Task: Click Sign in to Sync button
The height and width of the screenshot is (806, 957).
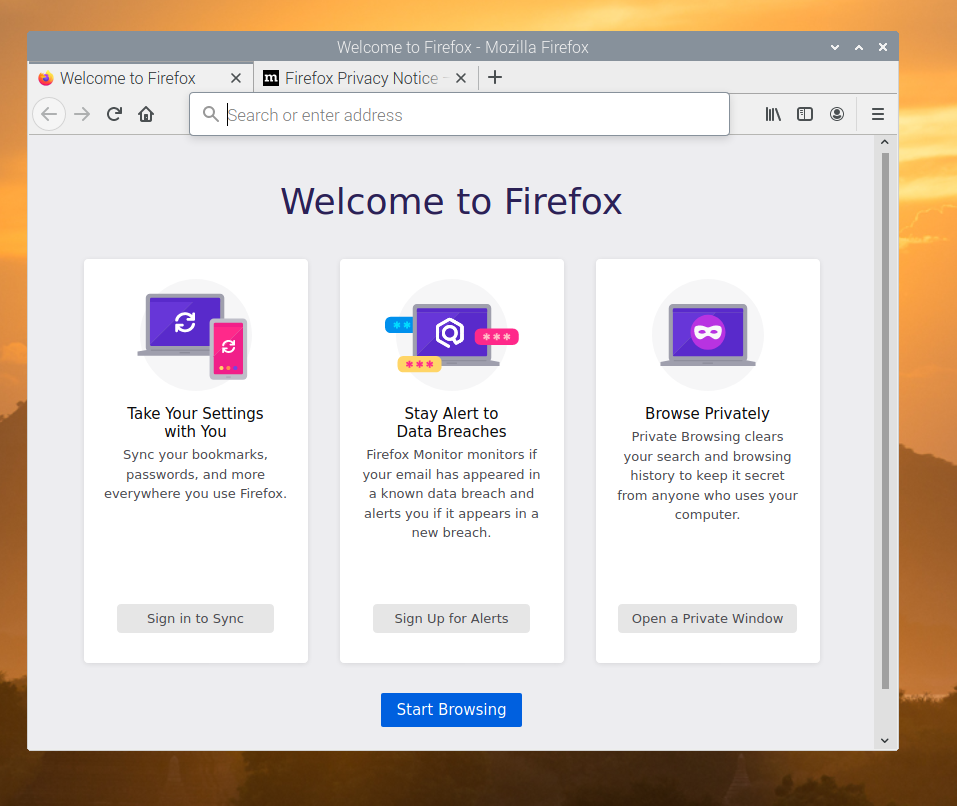Action: click(x=195, y=618)
